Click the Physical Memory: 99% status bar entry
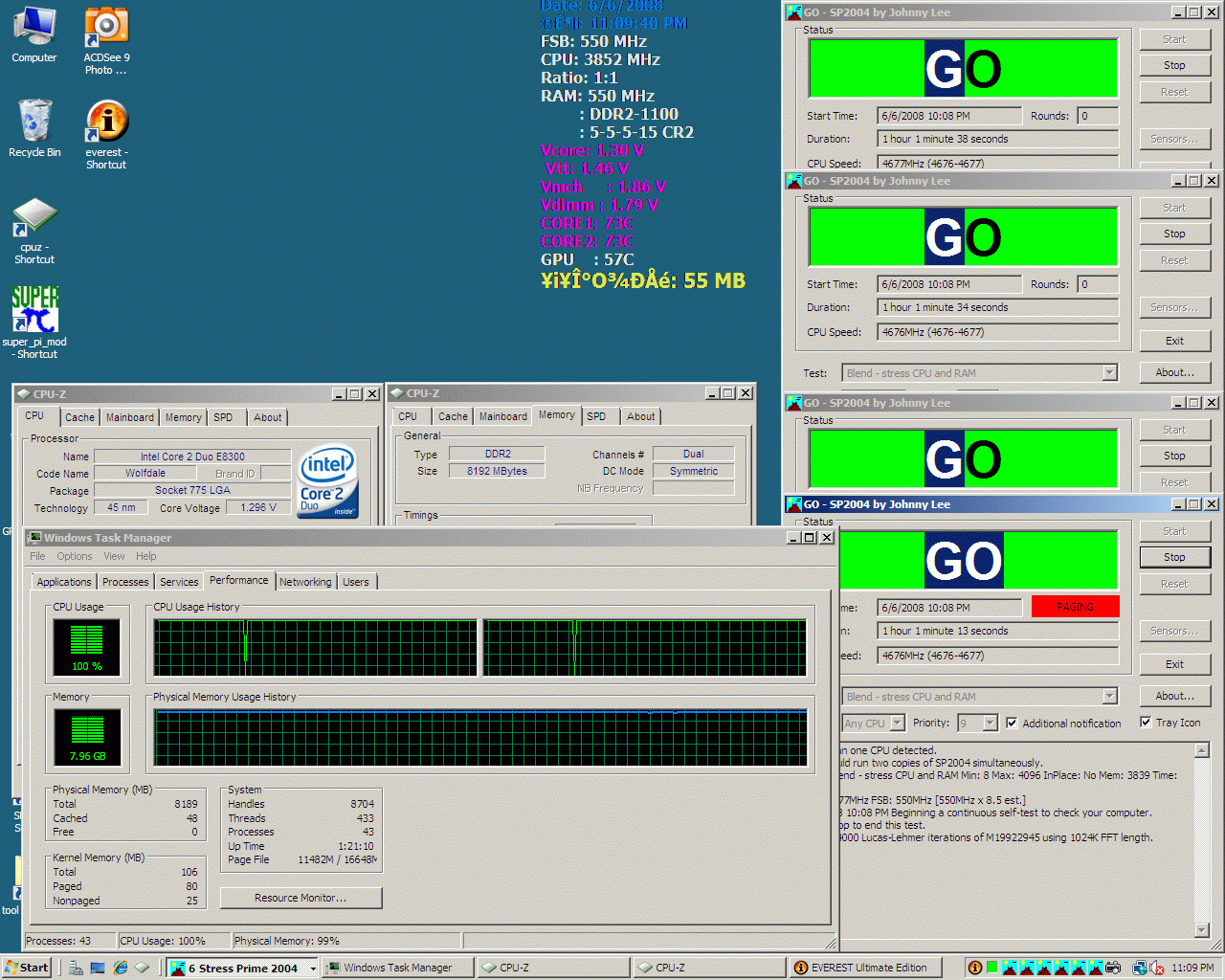 345,941
